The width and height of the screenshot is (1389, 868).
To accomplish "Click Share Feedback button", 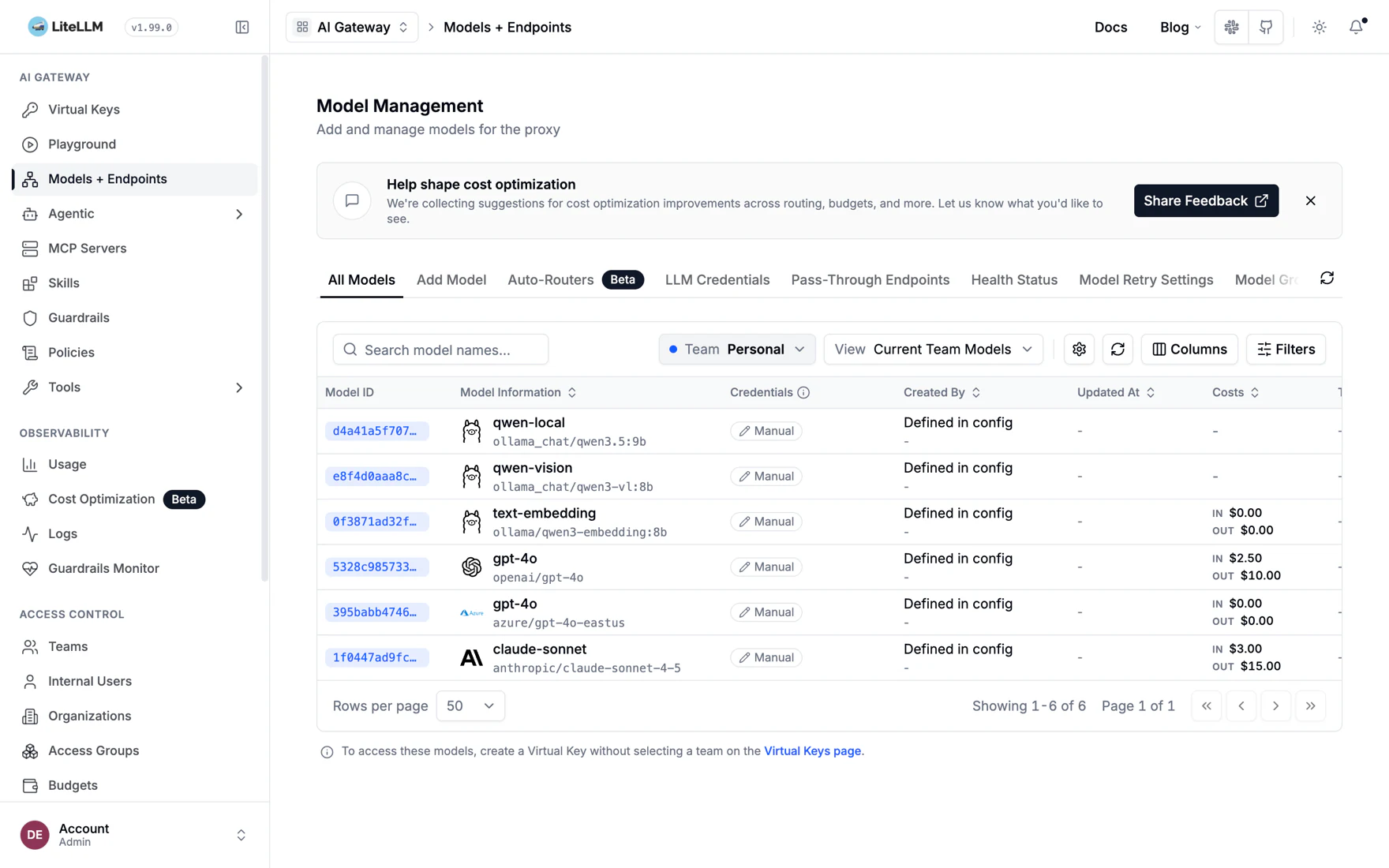I will pos(1206,201).
